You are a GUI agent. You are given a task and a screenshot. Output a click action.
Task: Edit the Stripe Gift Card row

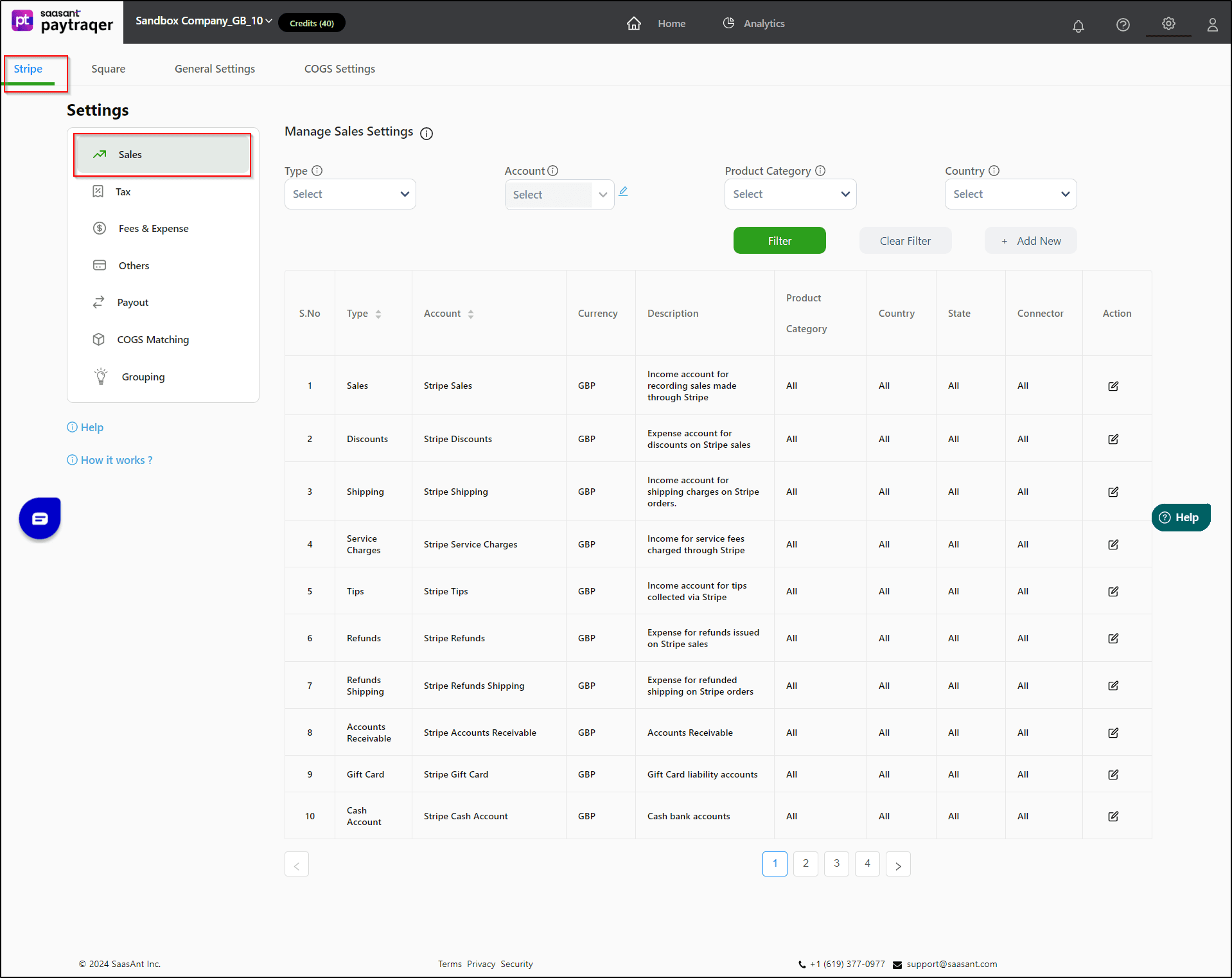tap(1113, 775)
